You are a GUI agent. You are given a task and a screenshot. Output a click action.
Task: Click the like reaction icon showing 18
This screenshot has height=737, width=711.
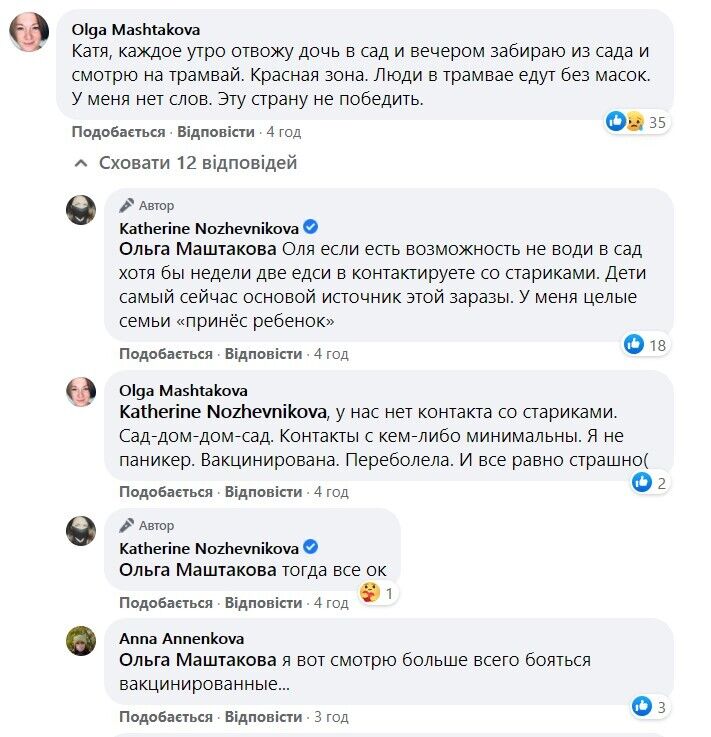coord(634,345)
